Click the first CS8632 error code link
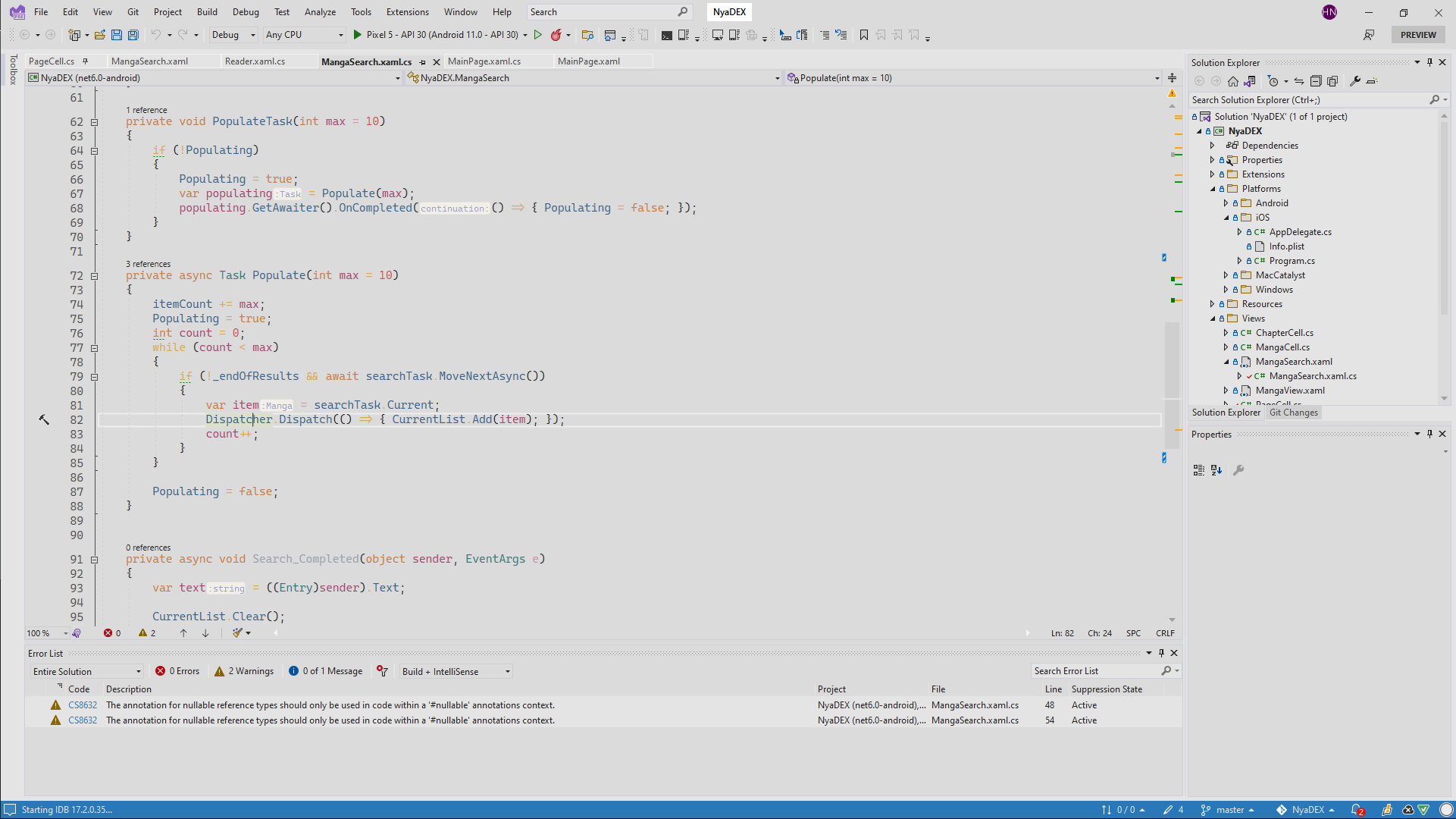Image resolution: width=1456 pixels, height=819 pixels. [x=83, y=705]
